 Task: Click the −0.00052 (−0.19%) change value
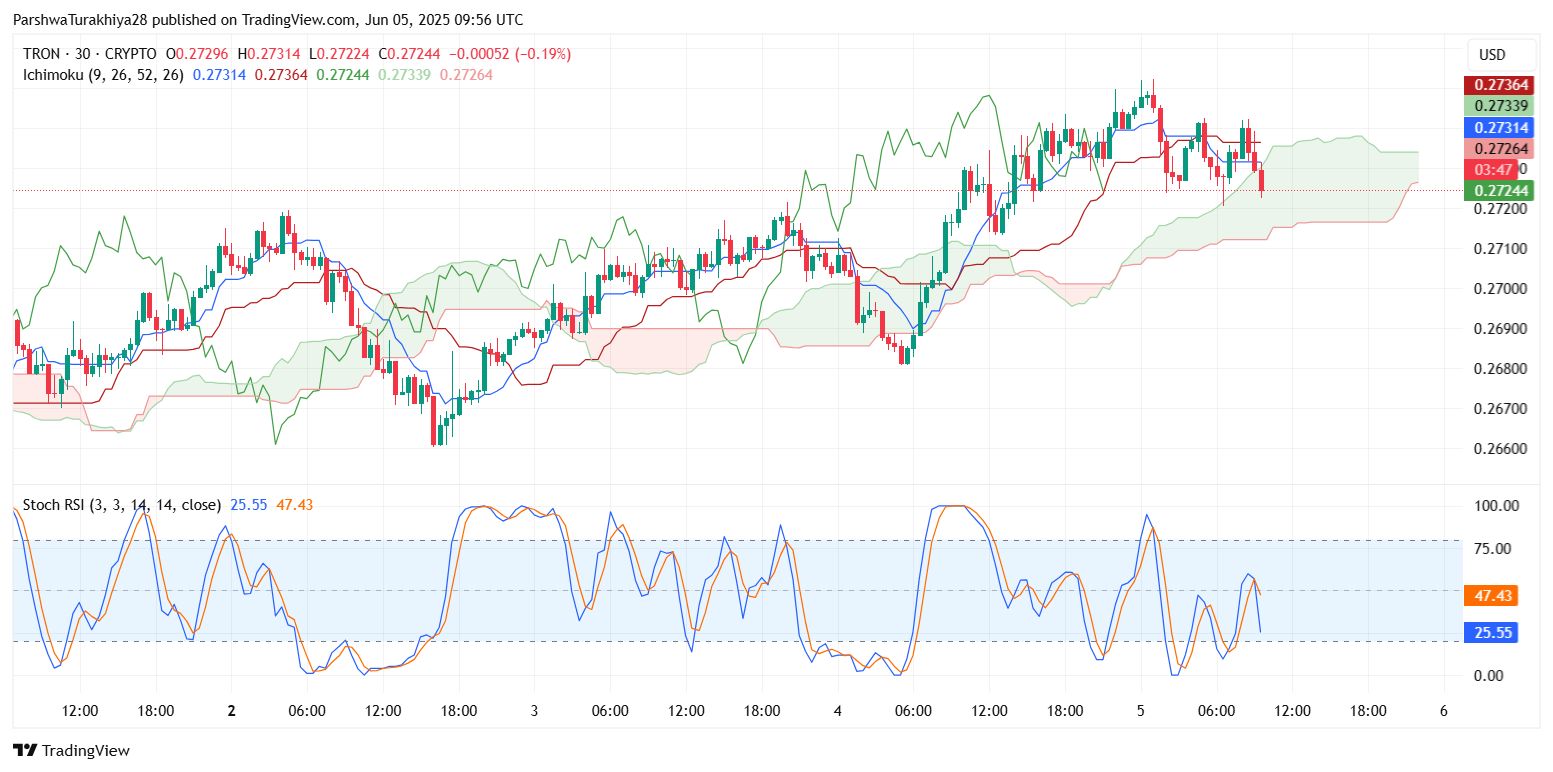tap(514, 54)
